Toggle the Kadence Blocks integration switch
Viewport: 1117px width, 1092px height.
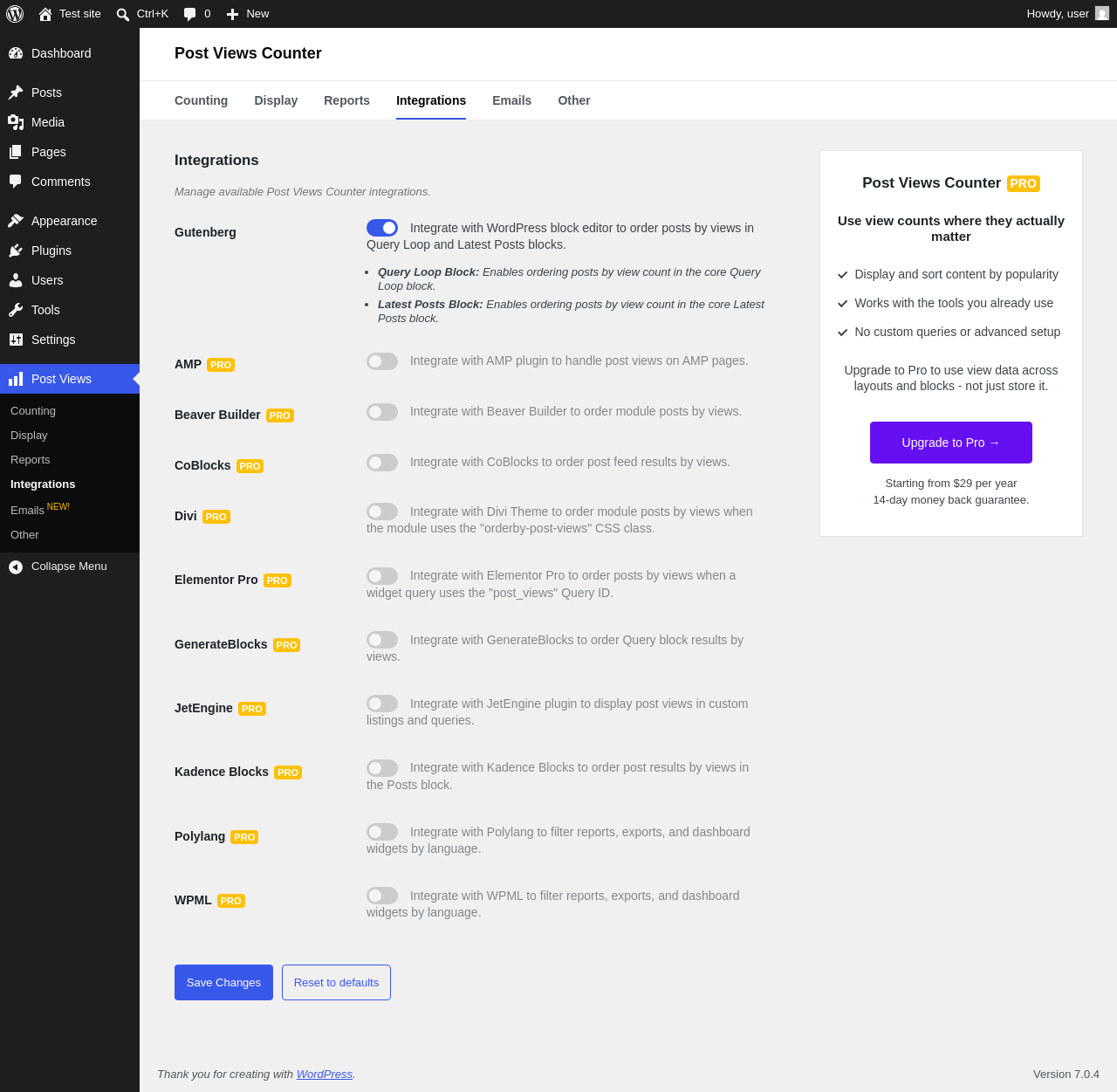(x=382, y=768)
